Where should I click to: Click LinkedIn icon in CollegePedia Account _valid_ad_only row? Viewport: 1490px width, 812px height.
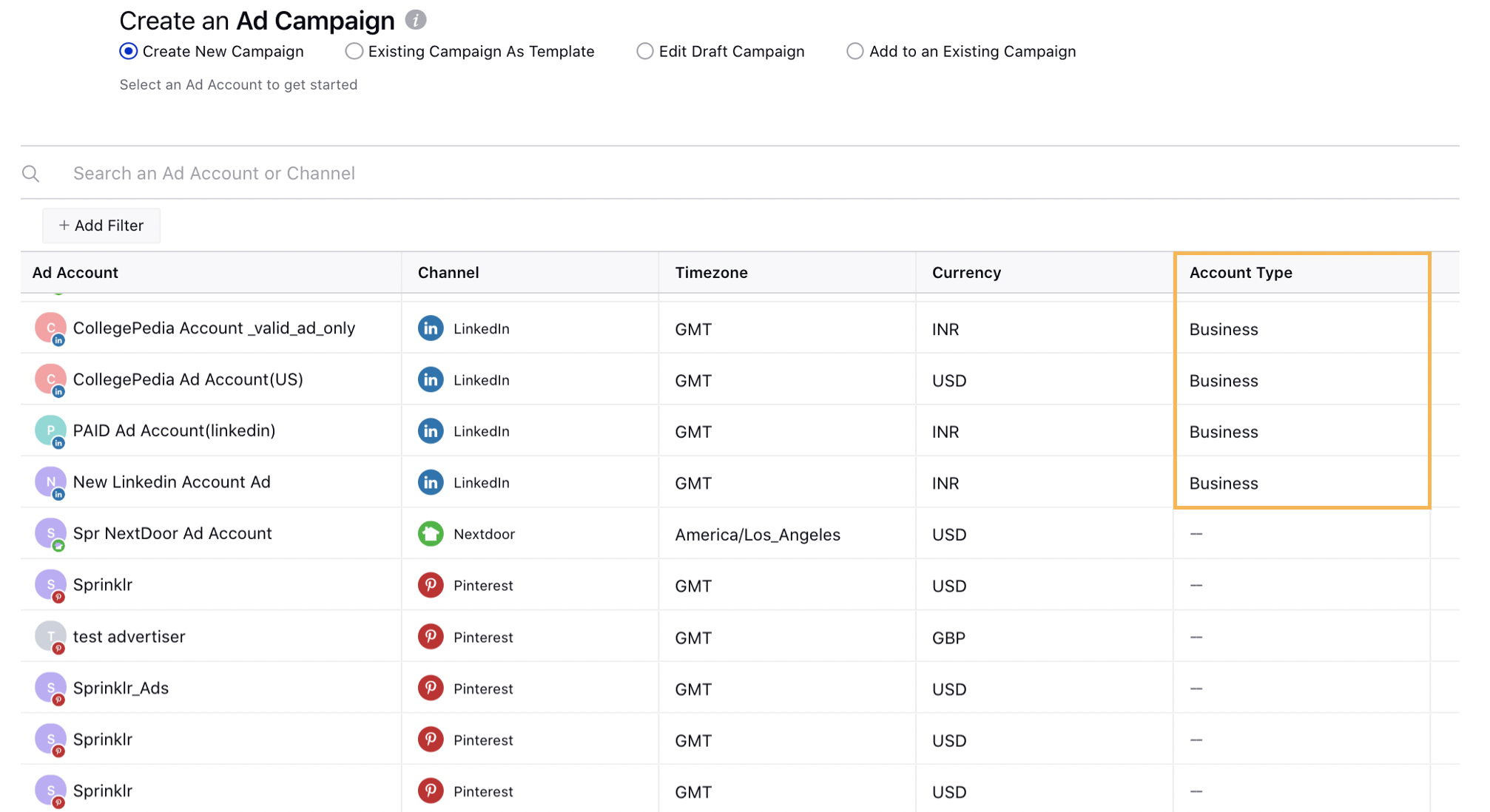pos(431,328)
